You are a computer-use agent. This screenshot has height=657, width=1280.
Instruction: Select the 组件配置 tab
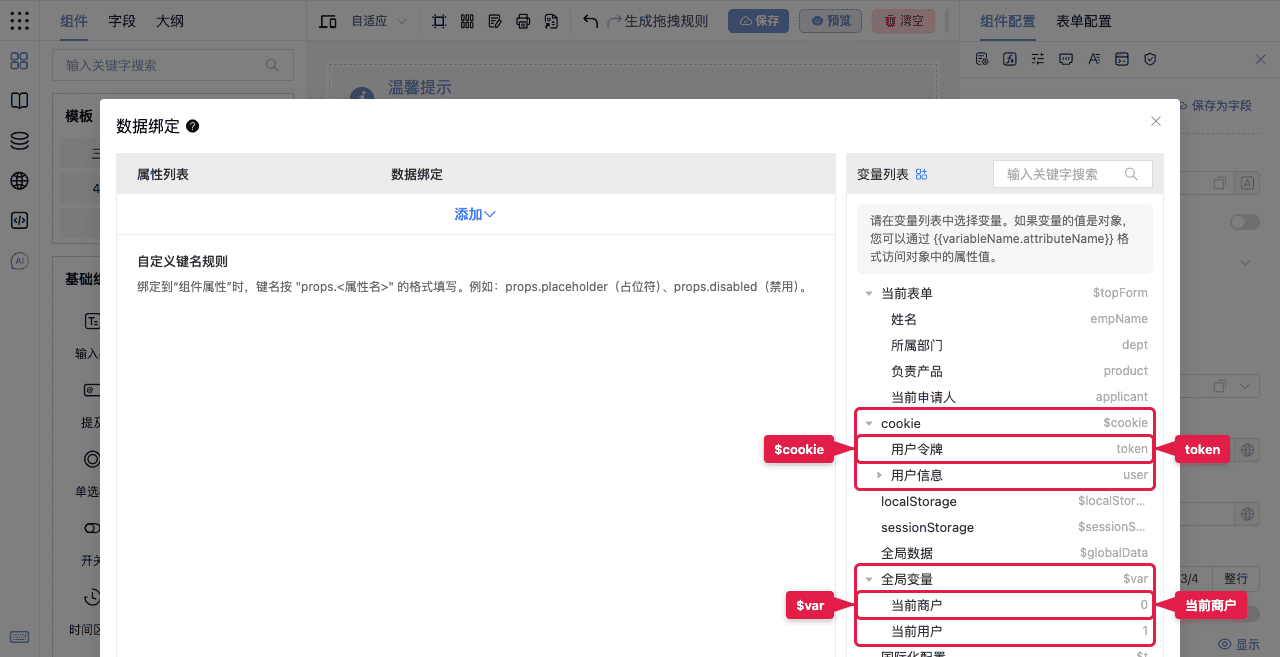pos(1008,21)
